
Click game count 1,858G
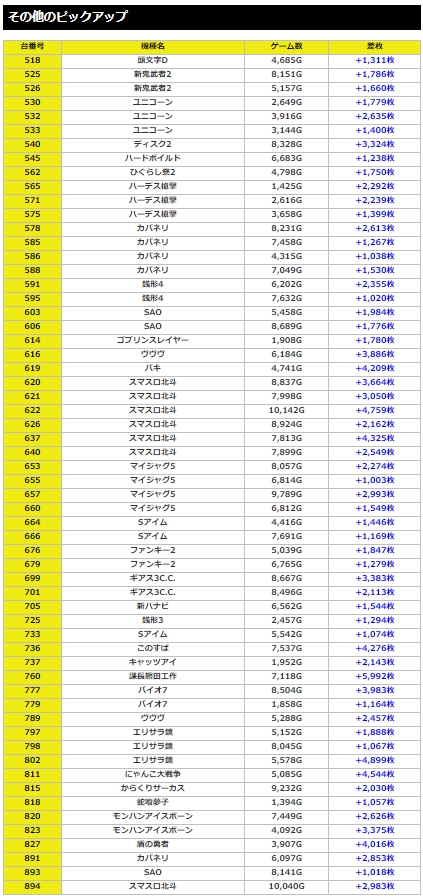[x=287, y=704]
